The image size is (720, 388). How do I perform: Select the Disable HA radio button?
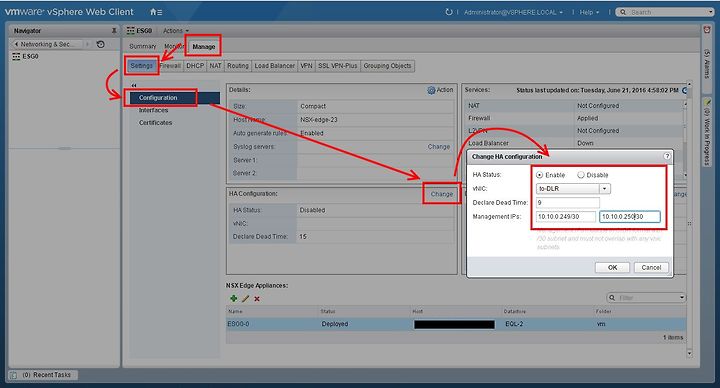click(x=581, y=175)
